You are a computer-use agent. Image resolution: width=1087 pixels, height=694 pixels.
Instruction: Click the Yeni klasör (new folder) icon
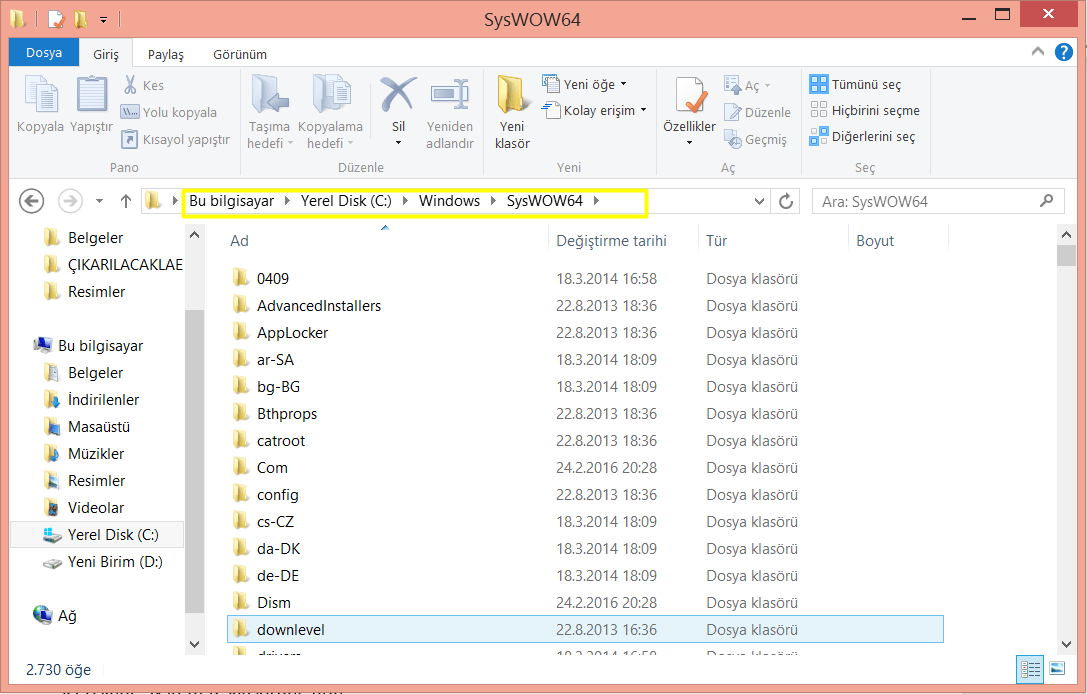coord(512,96)
